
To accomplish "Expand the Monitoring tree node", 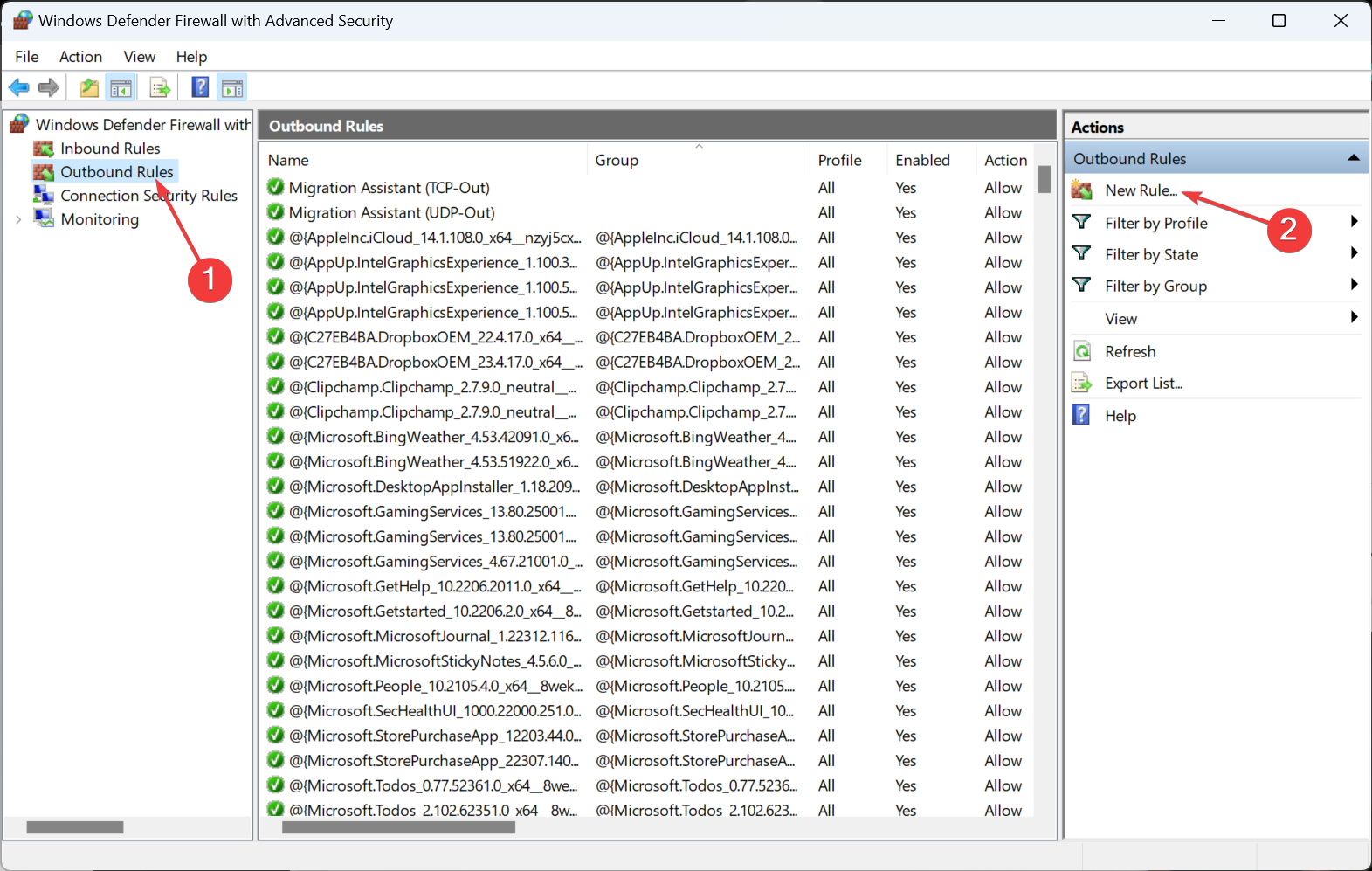I will (x=18, y=219).
